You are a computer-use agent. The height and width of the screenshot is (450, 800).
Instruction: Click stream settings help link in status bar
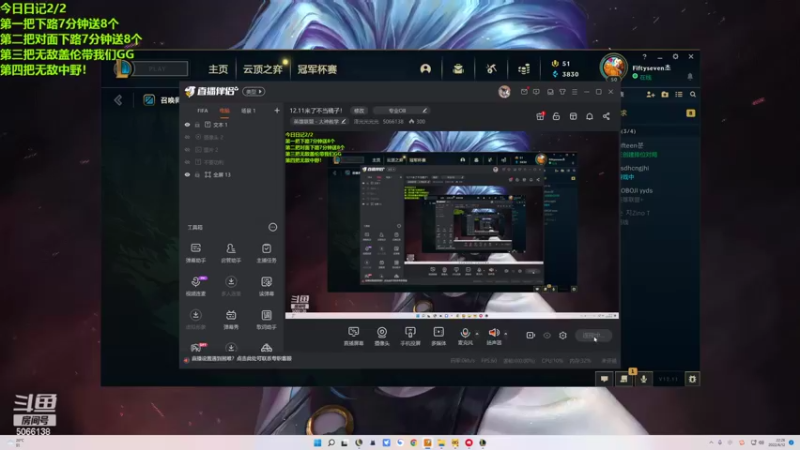tap(241, 359)
